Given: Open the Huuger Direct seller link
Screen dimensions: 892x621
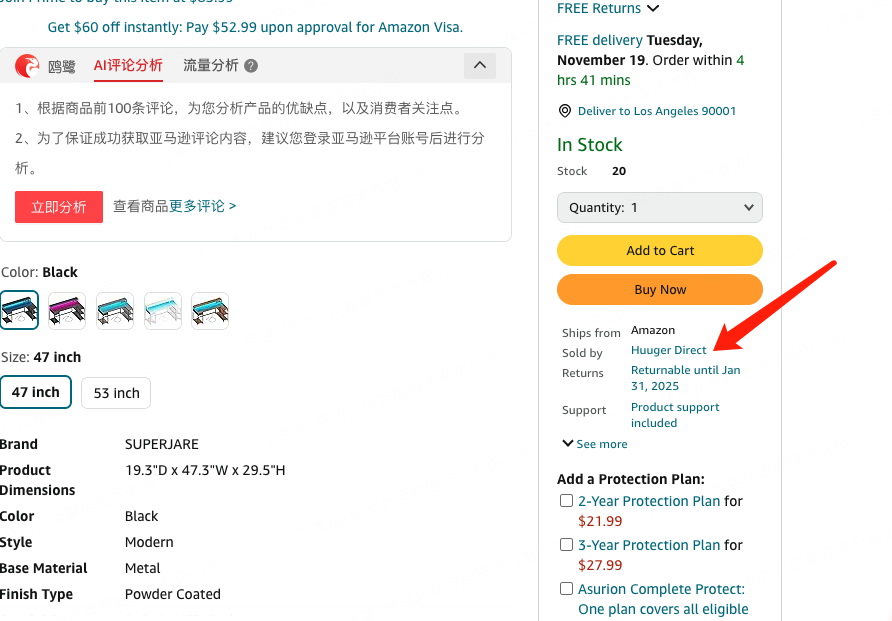Looking at the screenshot, I should [669, 350].
